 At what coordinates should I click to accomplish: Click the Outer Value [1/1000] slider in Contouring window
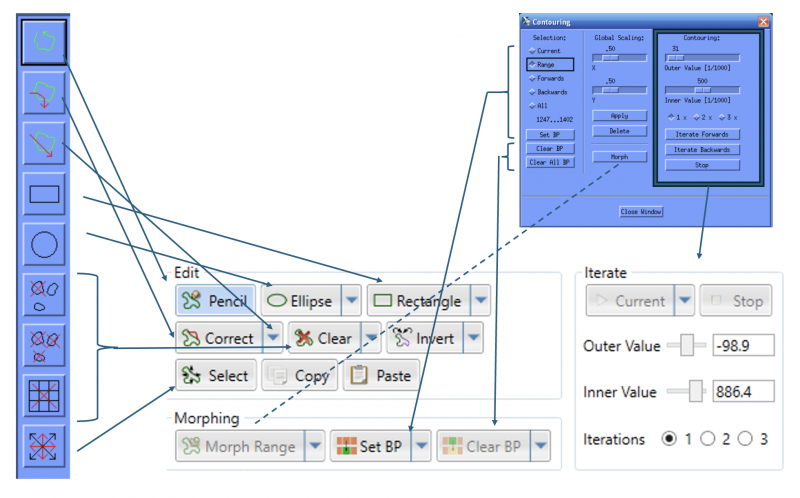click(x=702, y=58)
